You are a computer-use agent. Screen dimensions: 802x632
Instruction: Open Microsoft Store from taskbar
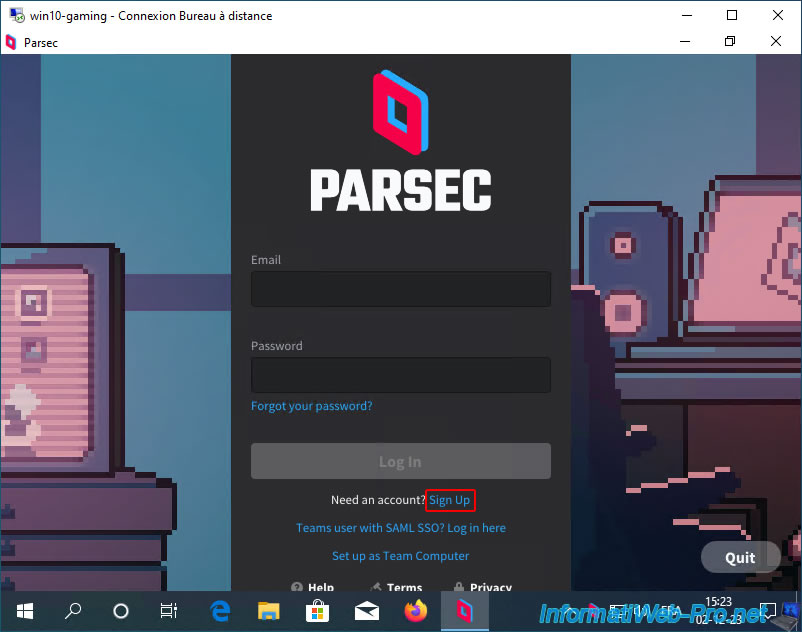(x=317, y=611)
